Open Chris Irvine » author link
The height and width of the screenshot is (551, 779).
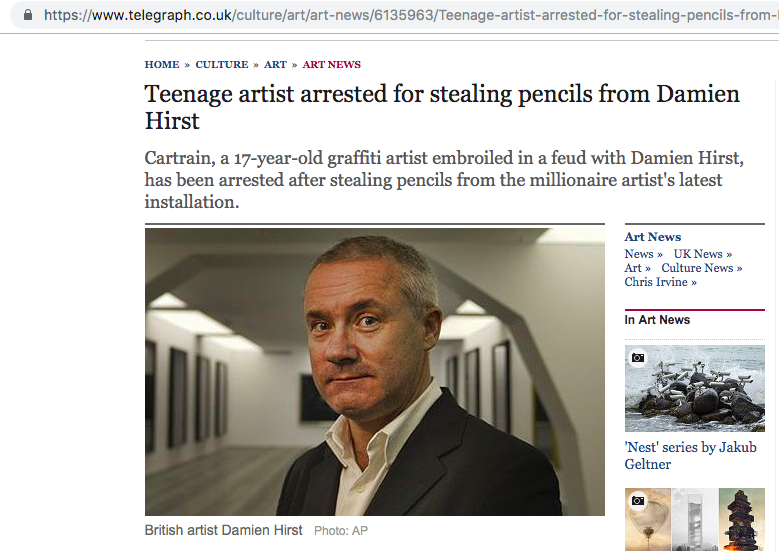[661, 282]
